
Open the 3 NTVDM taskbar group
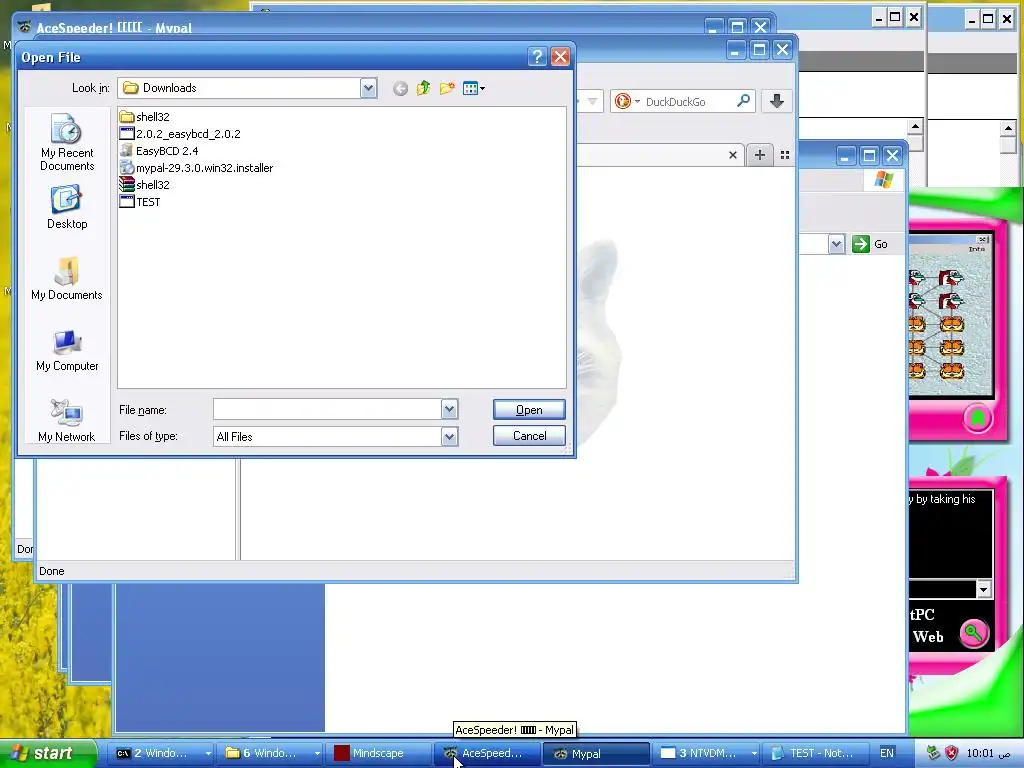coord(707,753)
